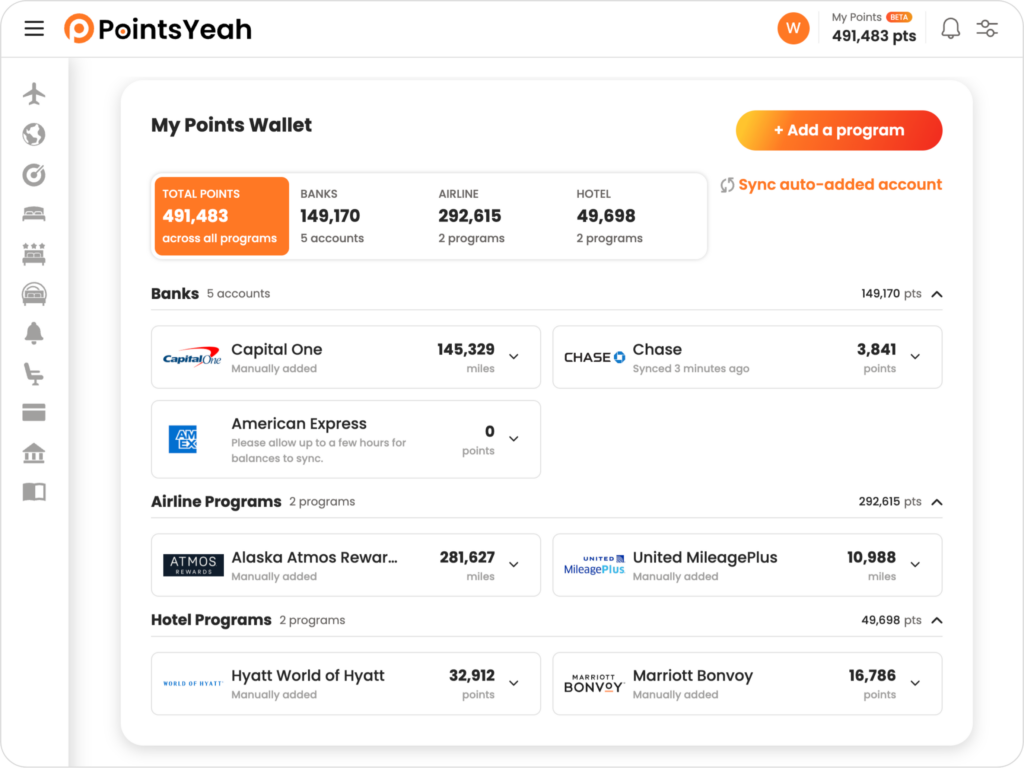Click the 49,698 pts hotel section total
This screenshot has height=768, width=1024.
click(891, 620)
